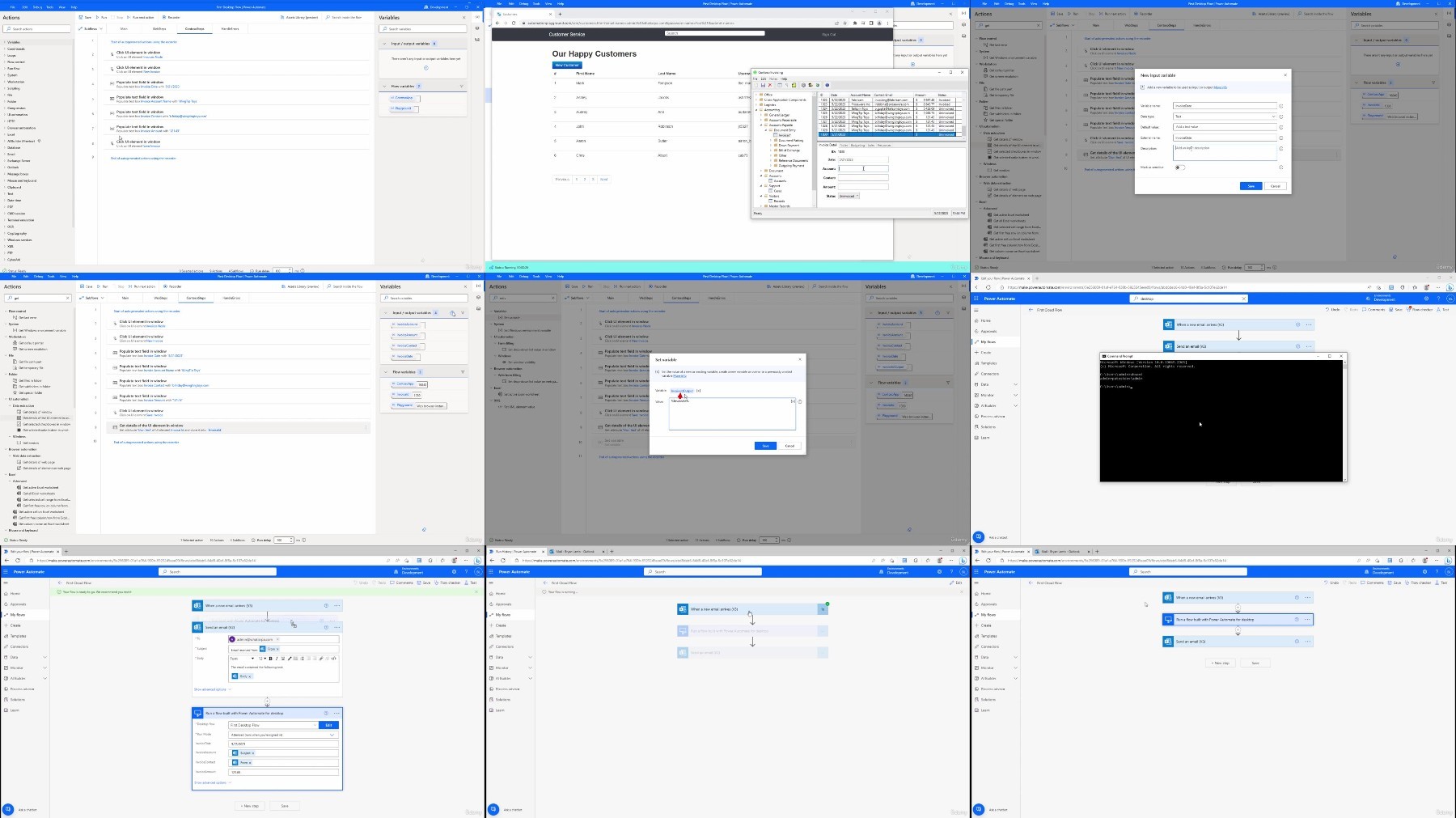Remove the From token in the Subject field
The image size is (1456, 818).
tap(277, 649)
